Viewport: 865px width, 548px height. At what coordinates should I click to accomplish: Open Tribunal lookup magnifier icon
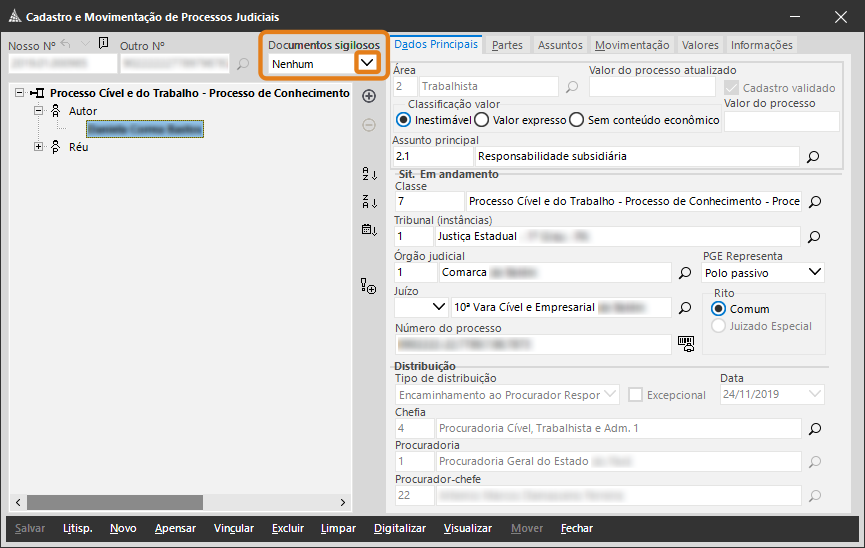click(813, 237)
